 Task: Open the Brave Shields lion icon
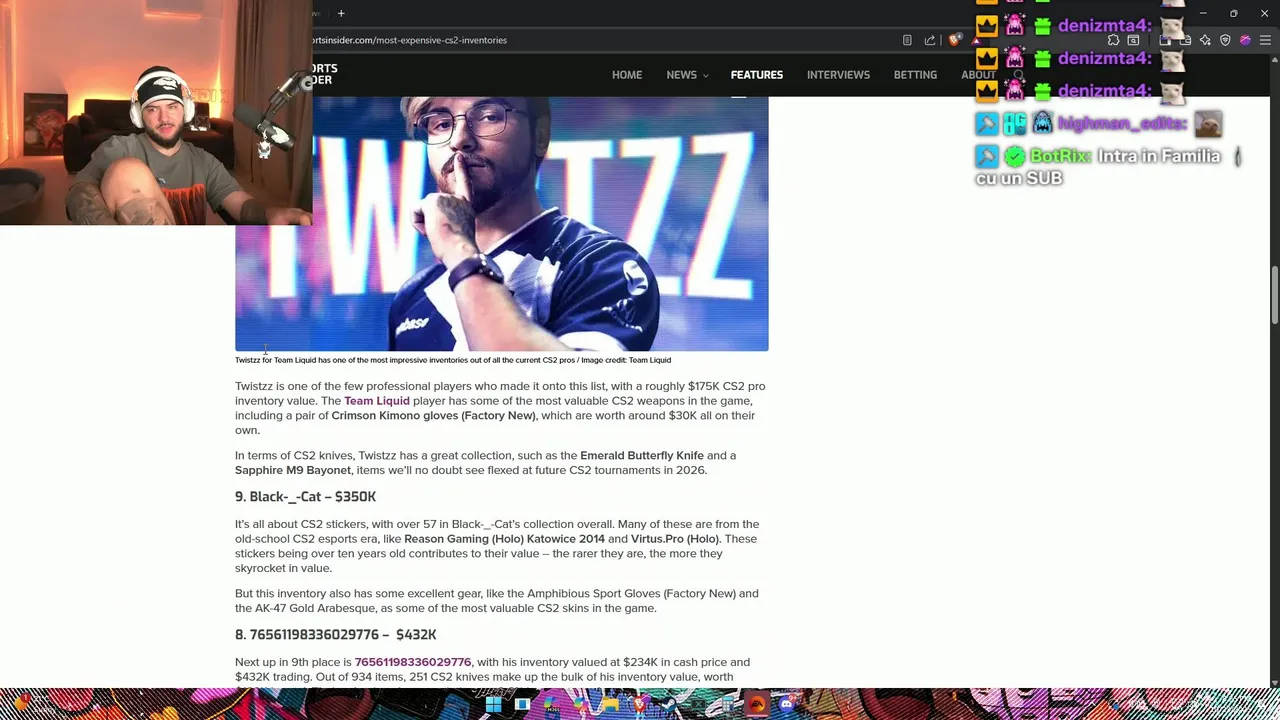pos(955,40)
